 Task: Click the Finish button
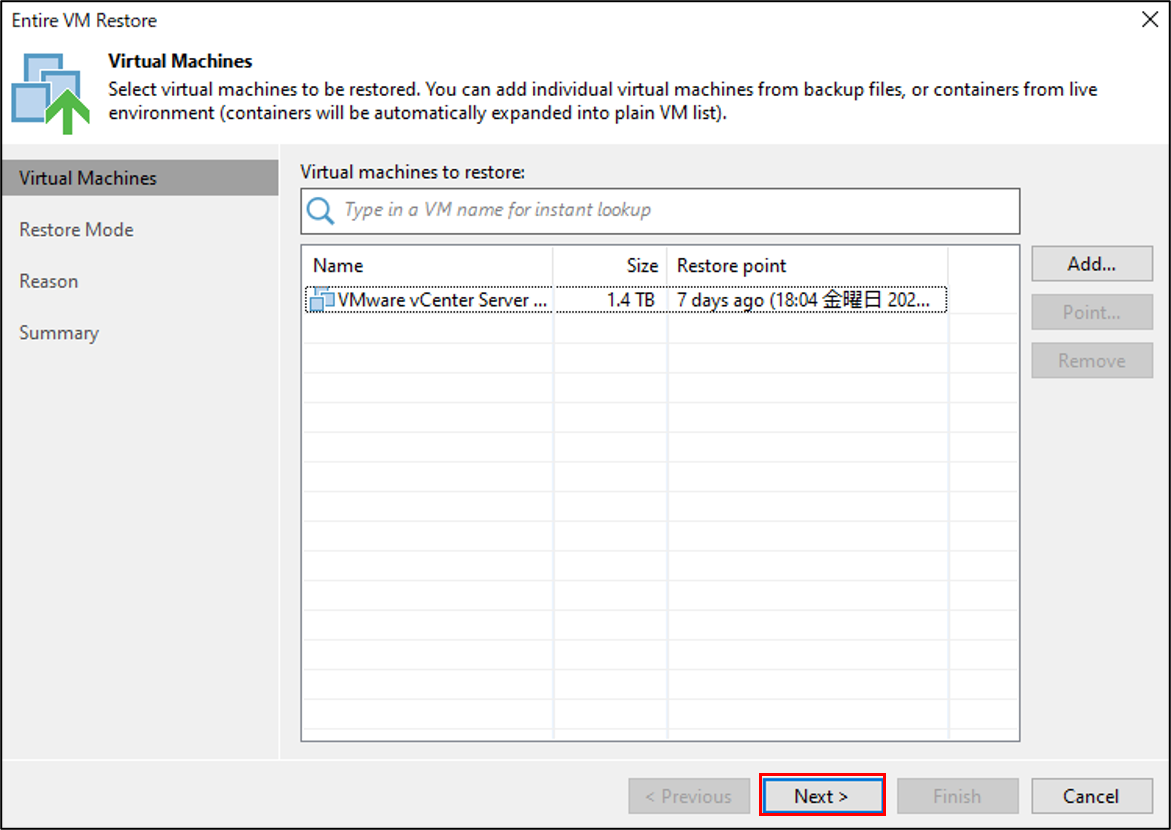pyautogui.click(x=957, y=796)
